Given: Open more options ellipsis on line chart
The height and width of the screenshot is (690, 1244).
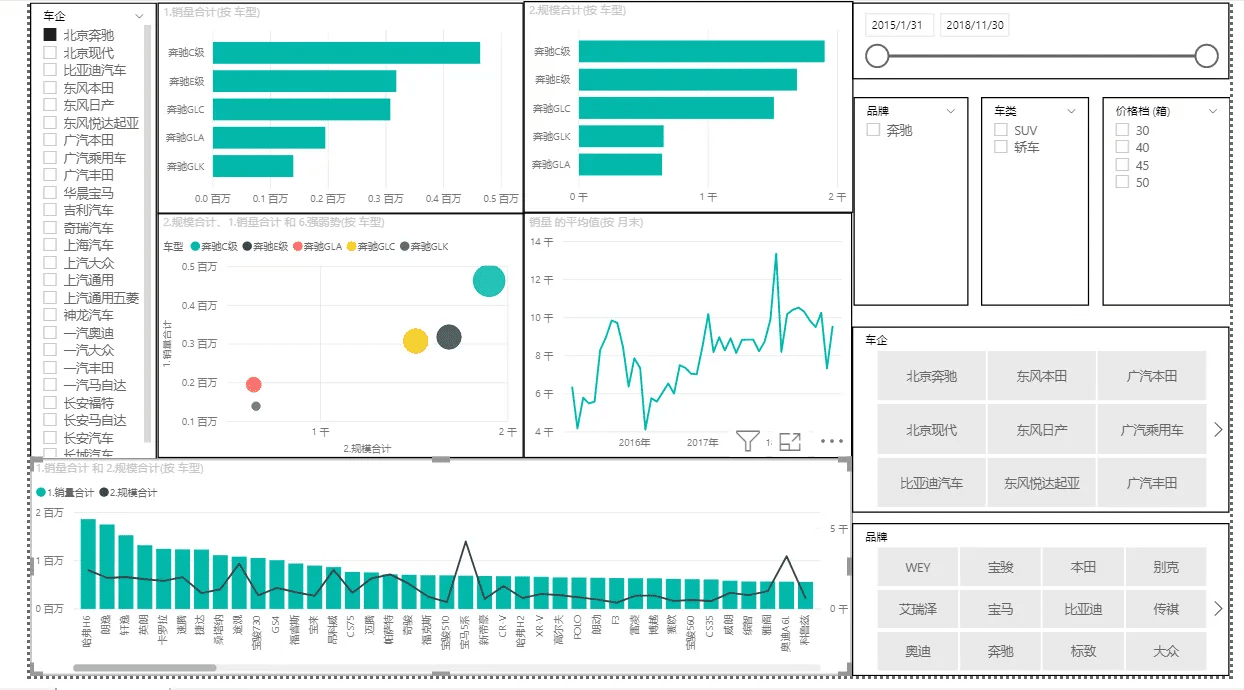Looking at the screenshot, I should 832,441.
